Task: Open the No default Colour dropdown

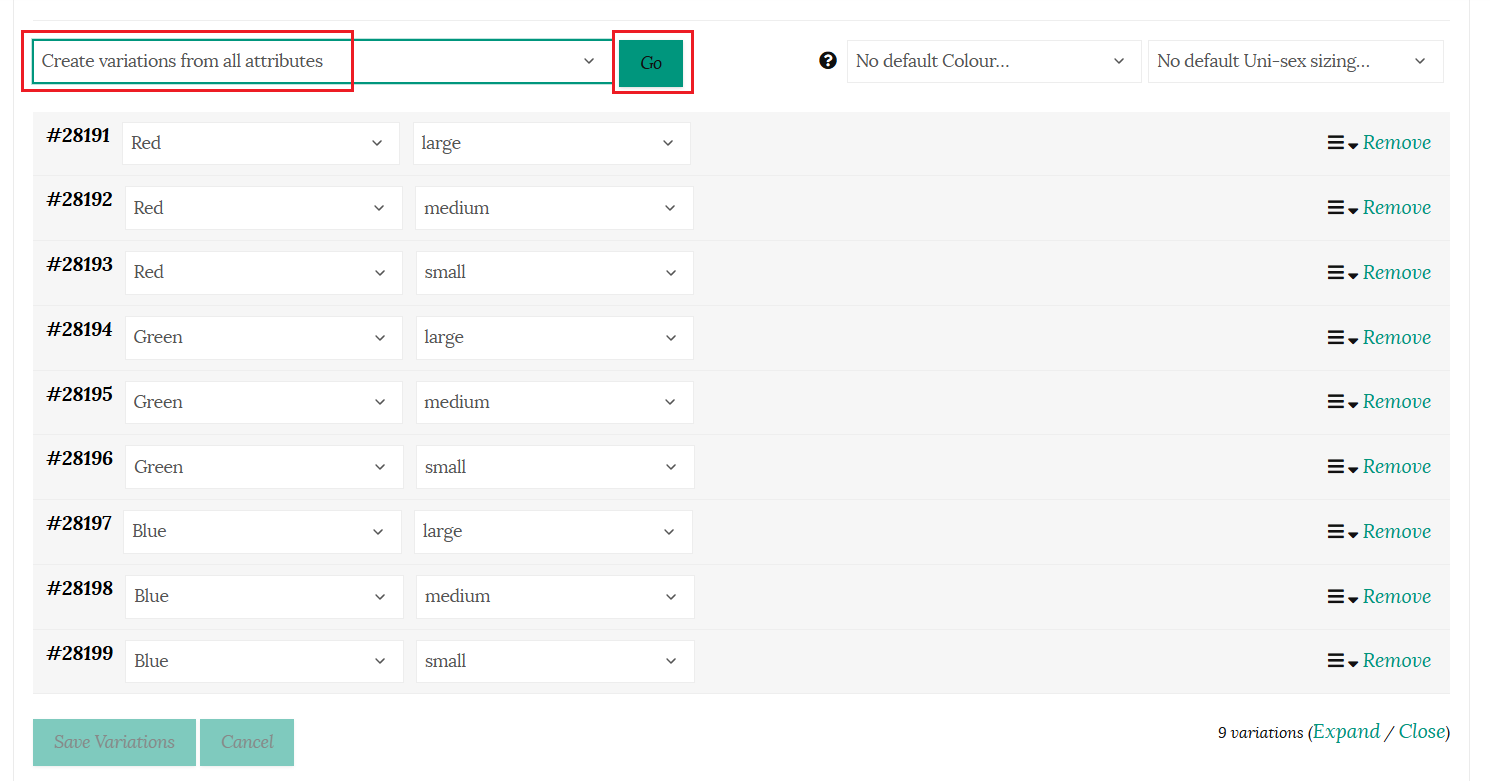Action: point(994,61)
